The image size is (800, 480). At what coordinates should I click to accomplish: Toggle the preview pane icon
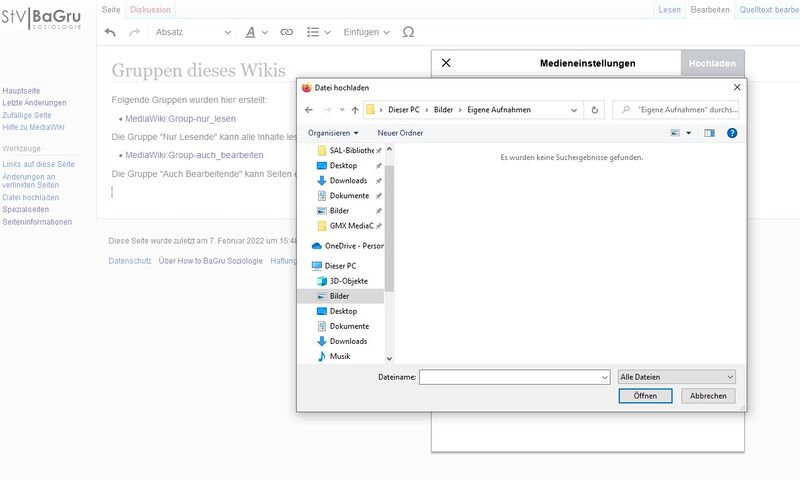pyautogui.click(x=709, y=133)
